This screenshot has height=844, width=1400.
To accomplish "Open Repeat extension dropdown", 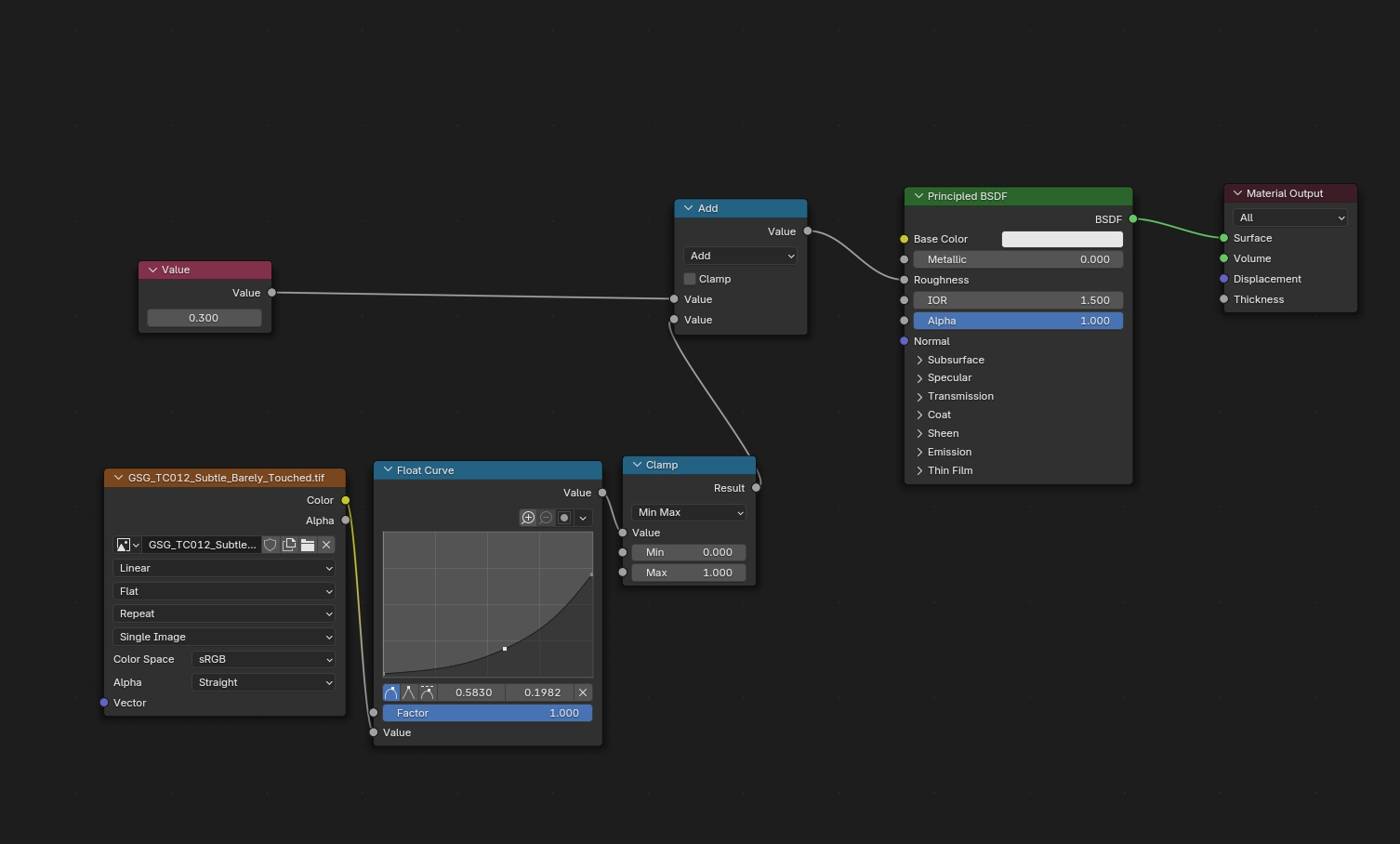I will (224, 613).
